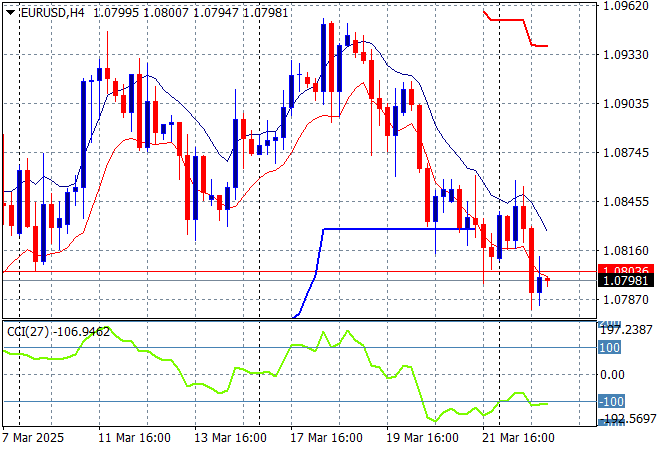Click the 7 Mar 2025 date label

pyautogui.click(x=37, y=438)
